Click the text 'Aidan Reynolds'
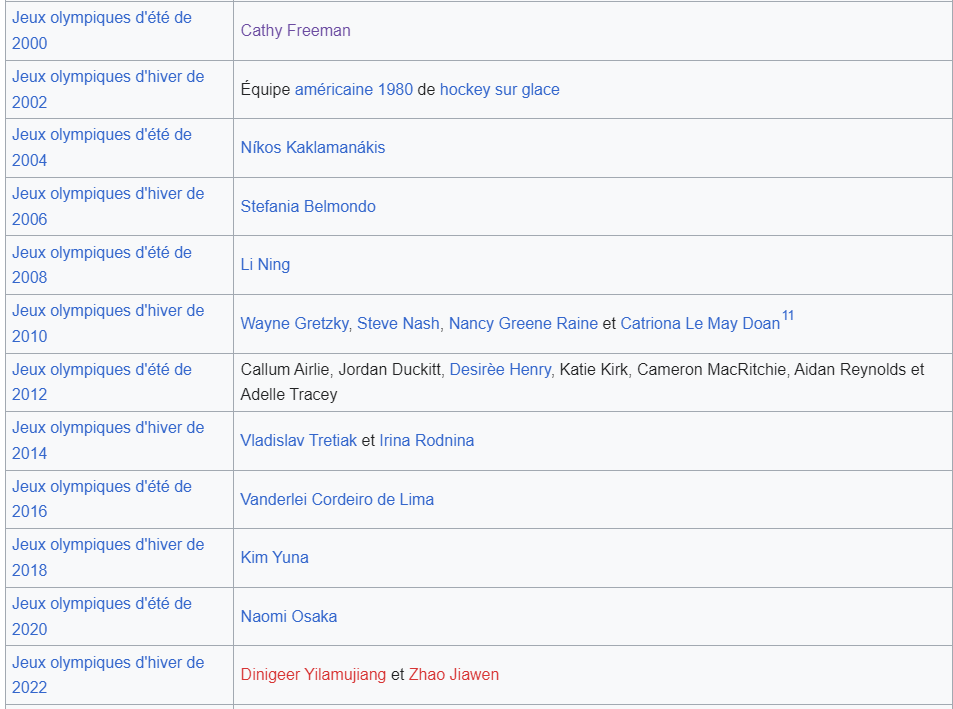 coord(850,369)
